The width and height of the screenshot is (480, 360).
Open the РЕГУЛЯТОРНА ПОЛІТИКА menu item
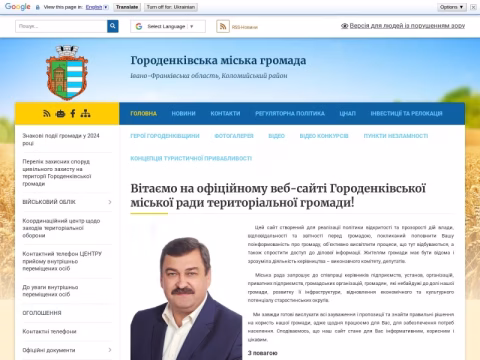click(x=290, y=114)
